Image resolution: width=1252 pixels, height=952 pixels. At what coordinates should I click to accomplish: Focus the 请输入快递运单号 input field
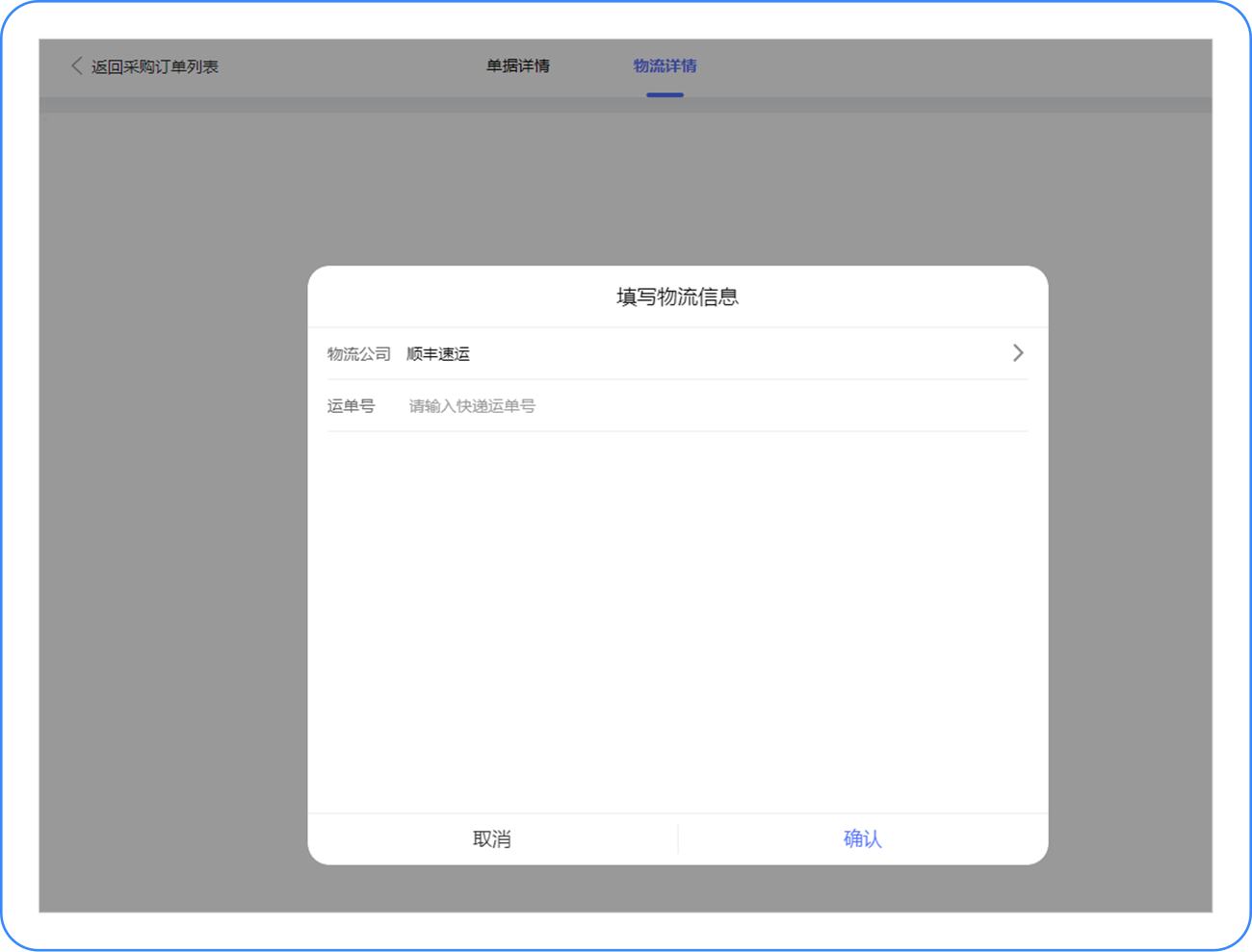pos(717,406)
